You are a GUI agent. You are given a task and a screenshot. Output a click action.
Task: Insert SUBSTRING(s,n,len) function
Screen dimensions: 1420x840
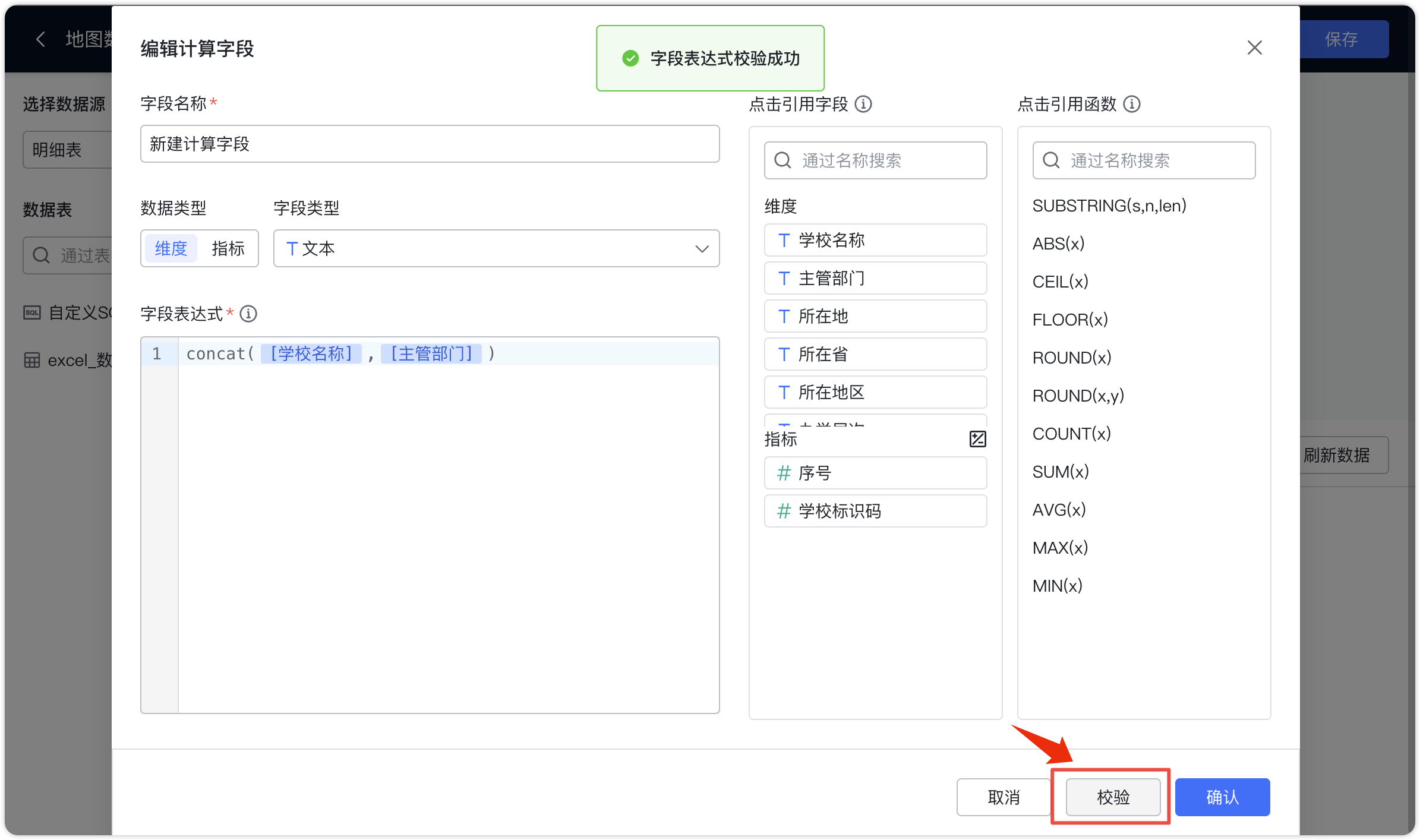pyautogui.click(x=1109, y=206)
